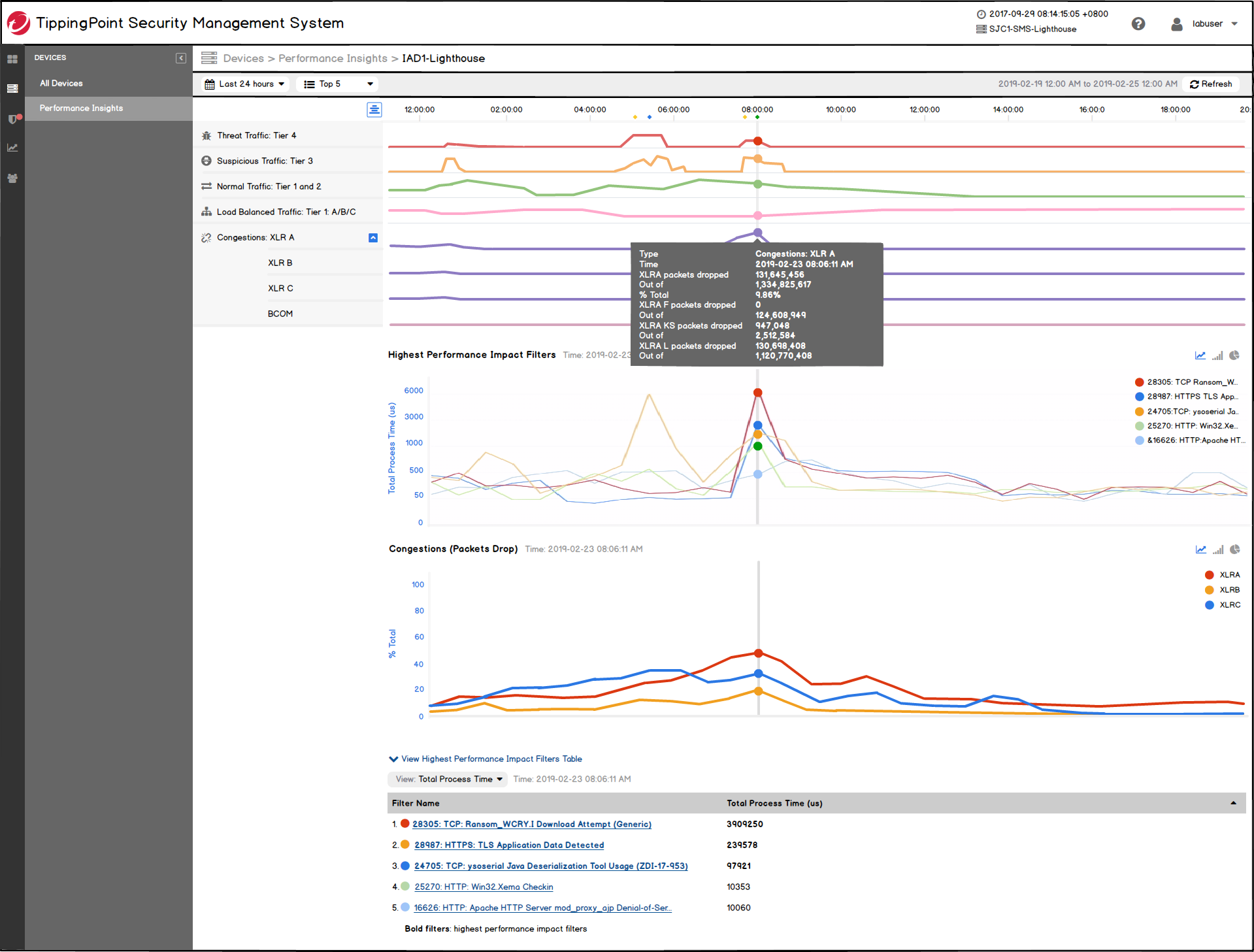The width and height of the screenshot is (1254, 952).
Task: Switch Congestions Packets Drop to line chart
Action: (1201, 550)
